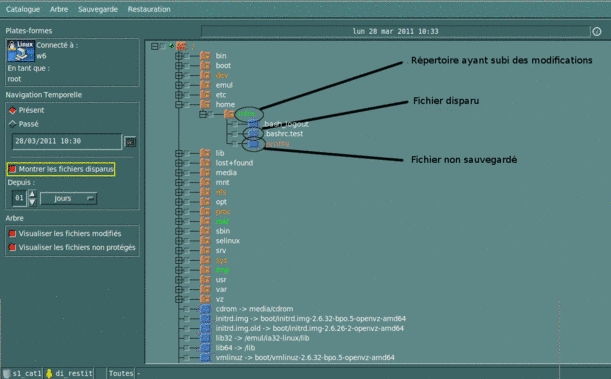Image resolution: width=611 pixels, height=379 pixels.
Task: Select the nfs folder label
Action: click(x=221, y=192)
